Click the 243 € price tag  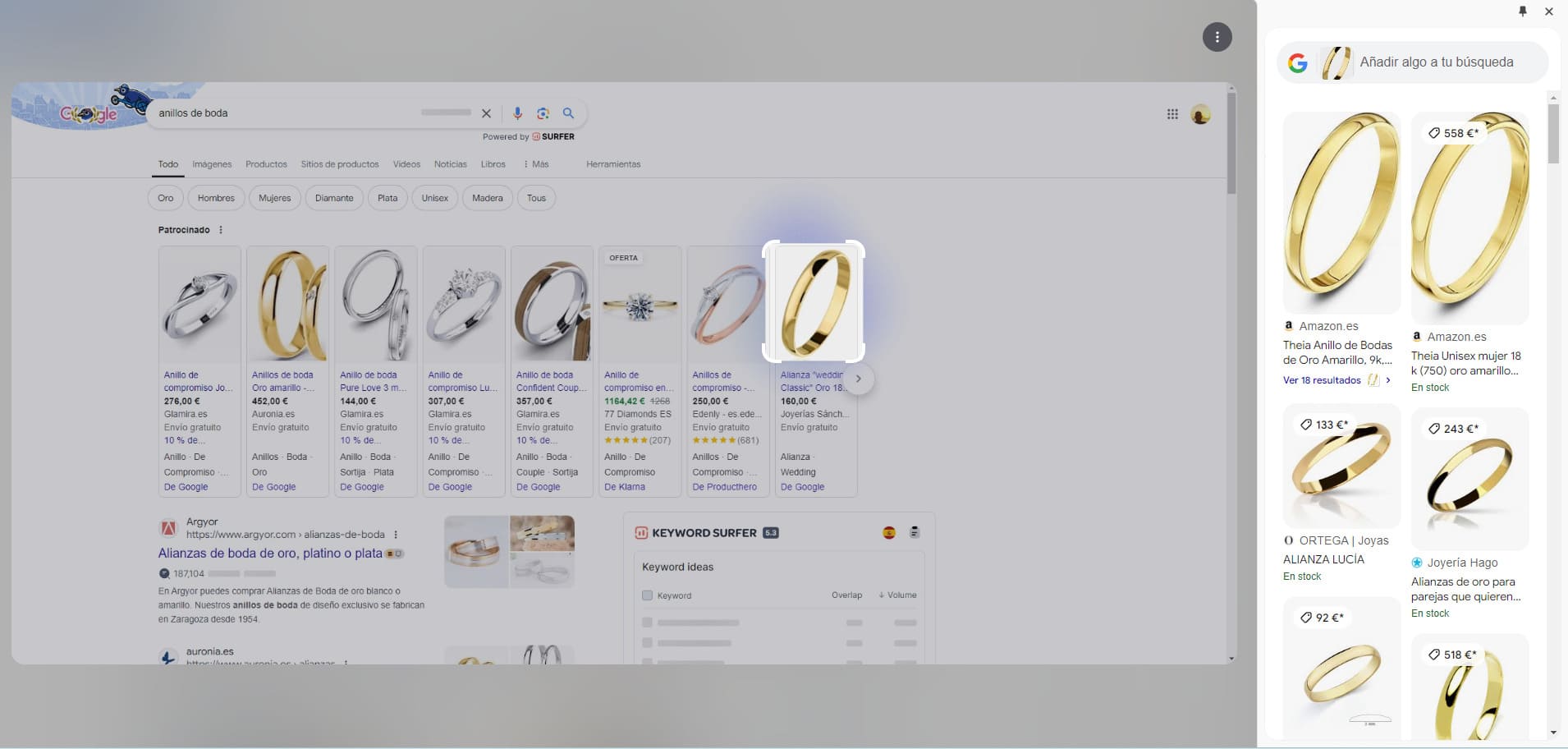[x=1453, y=429]
